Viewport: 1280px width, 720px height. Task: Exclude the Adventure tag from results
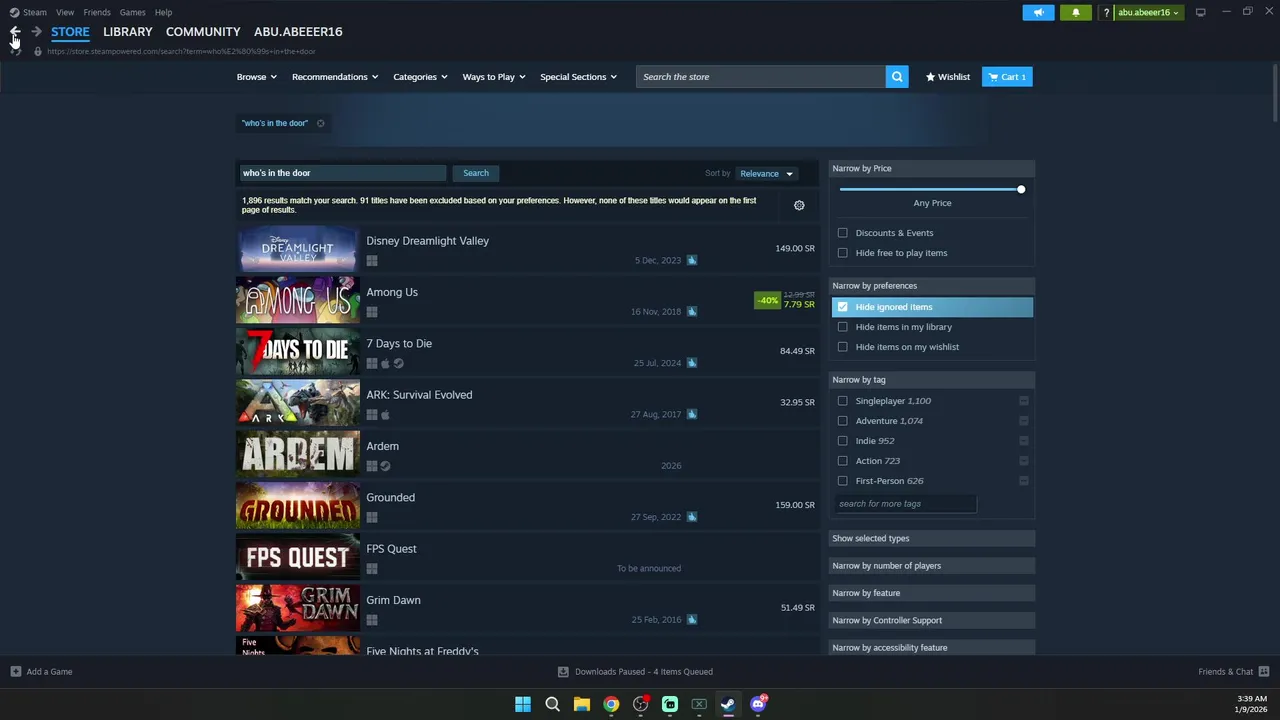pyautogui.click(x=1024, y=421)
